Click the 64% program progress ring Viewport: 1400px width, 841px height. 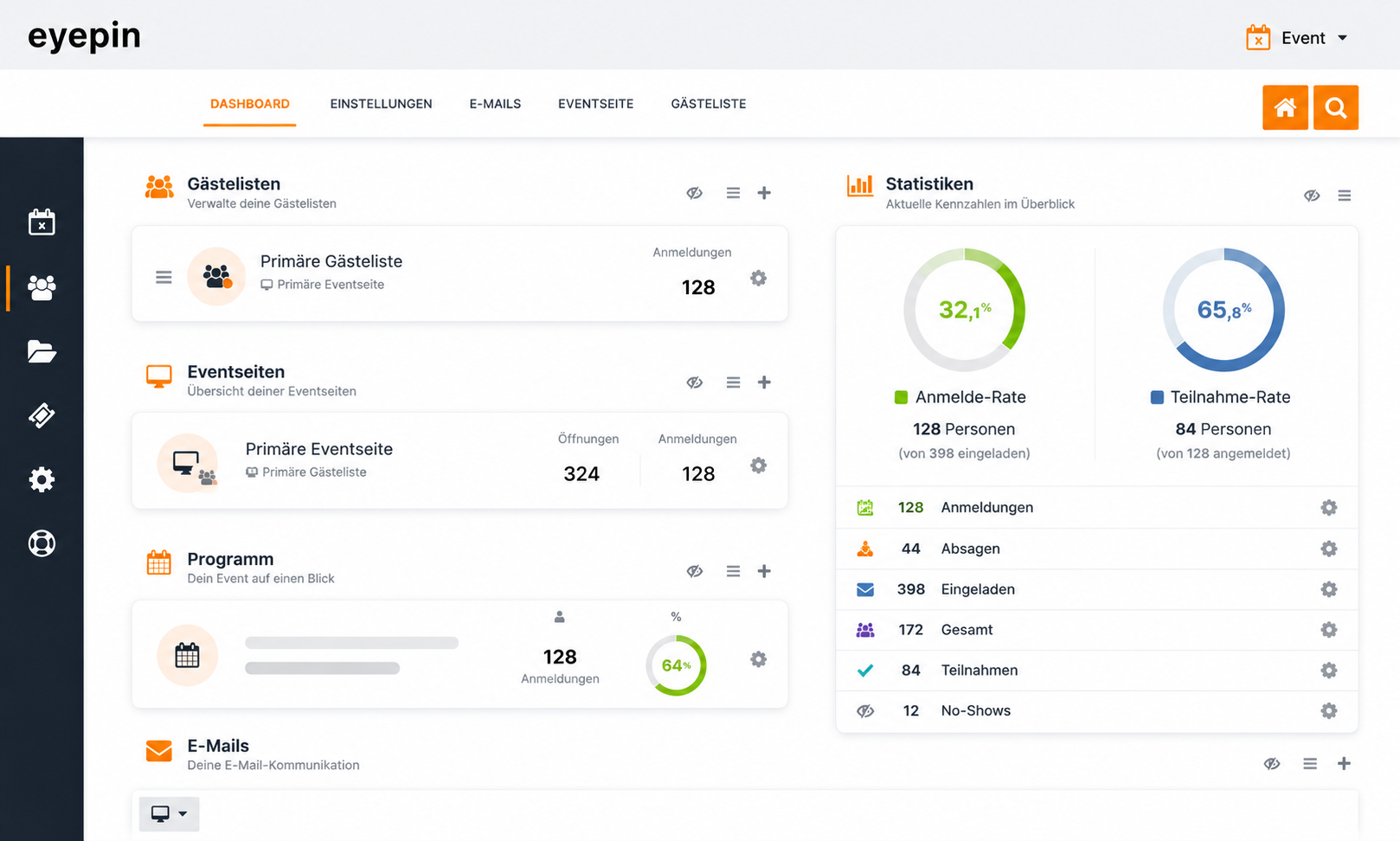click(677, 665)
